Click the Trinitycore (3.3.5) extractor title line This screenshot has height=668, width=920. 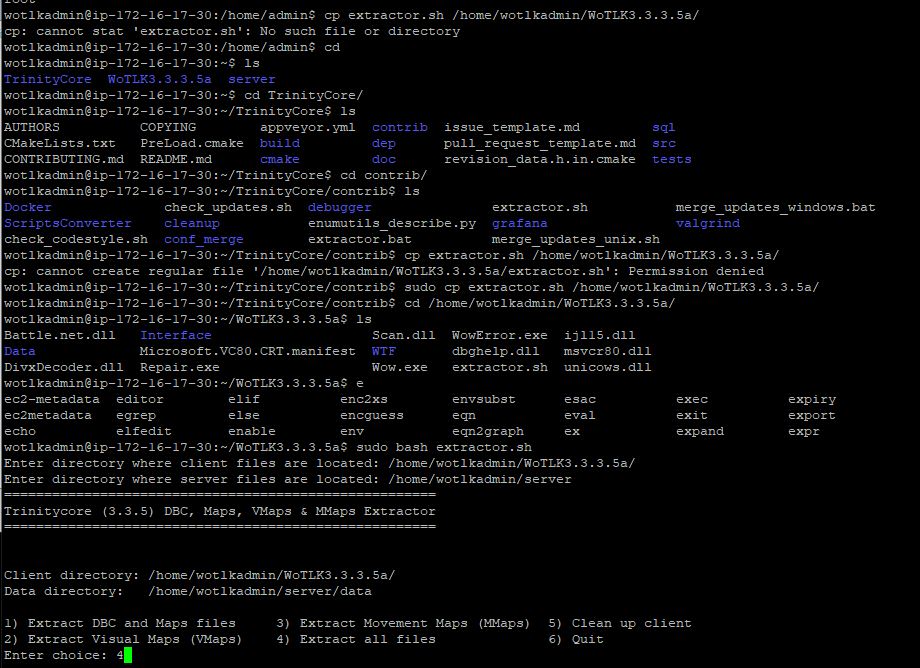click(x=220, y=511)
